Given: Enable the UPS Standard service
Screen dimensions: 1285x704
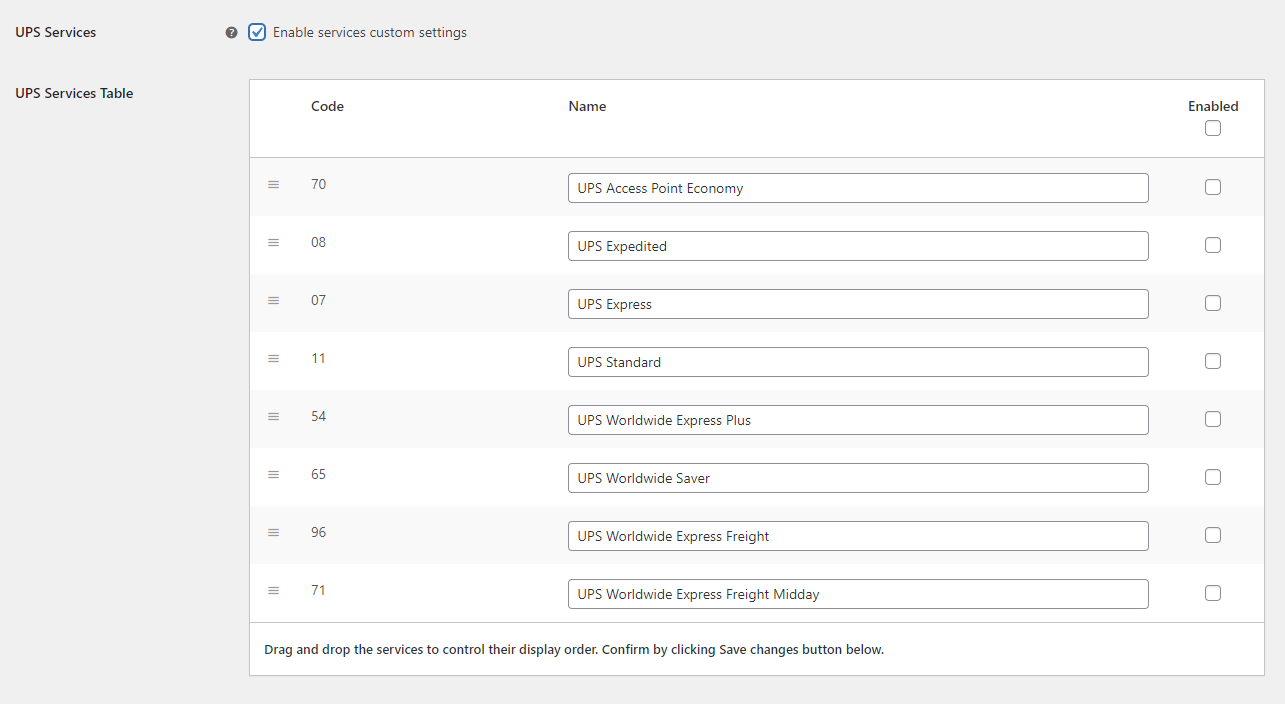Looking at the screenshot, I should pyautogui.click(x=1213, y=361).
